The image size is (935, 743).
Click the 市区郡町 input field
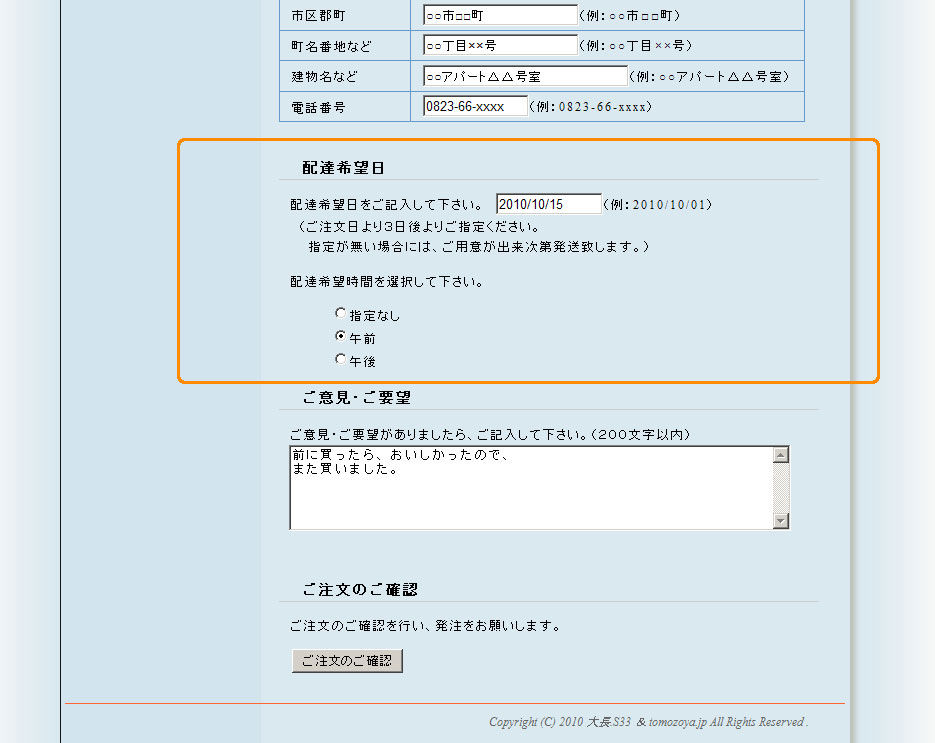click(500, 16)
